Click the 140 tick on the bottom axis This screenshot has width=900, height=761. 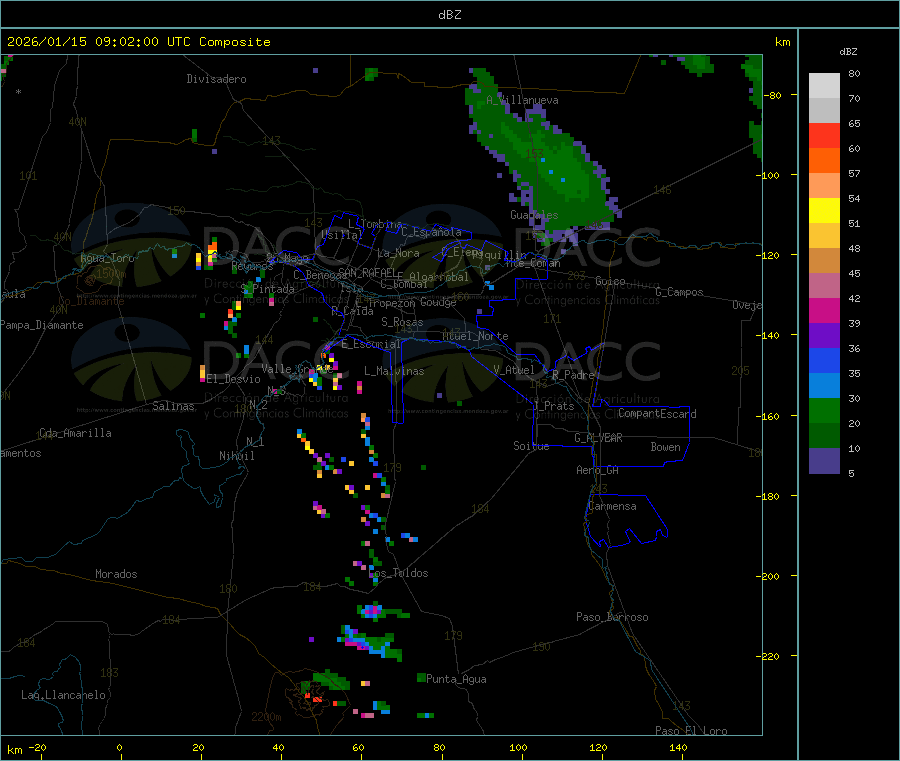(x=678, y=747)
